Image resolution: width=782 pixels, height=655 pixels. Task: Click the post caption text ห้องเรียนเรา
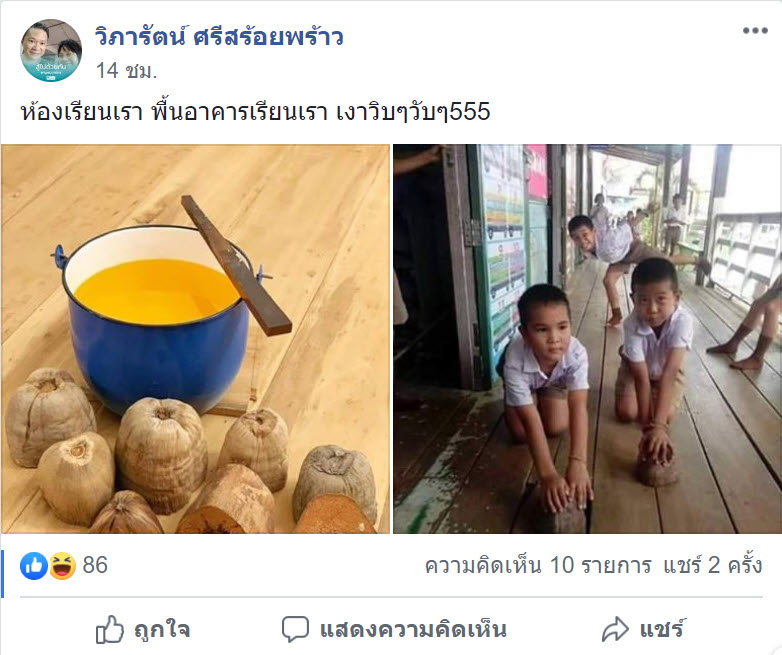click(x=82, y=112)
